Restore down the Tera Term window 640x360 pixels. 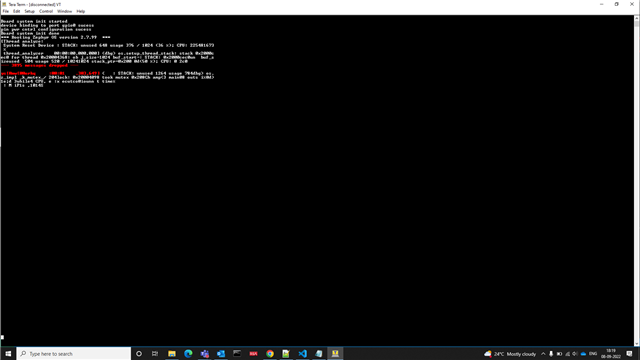point(616,4)
